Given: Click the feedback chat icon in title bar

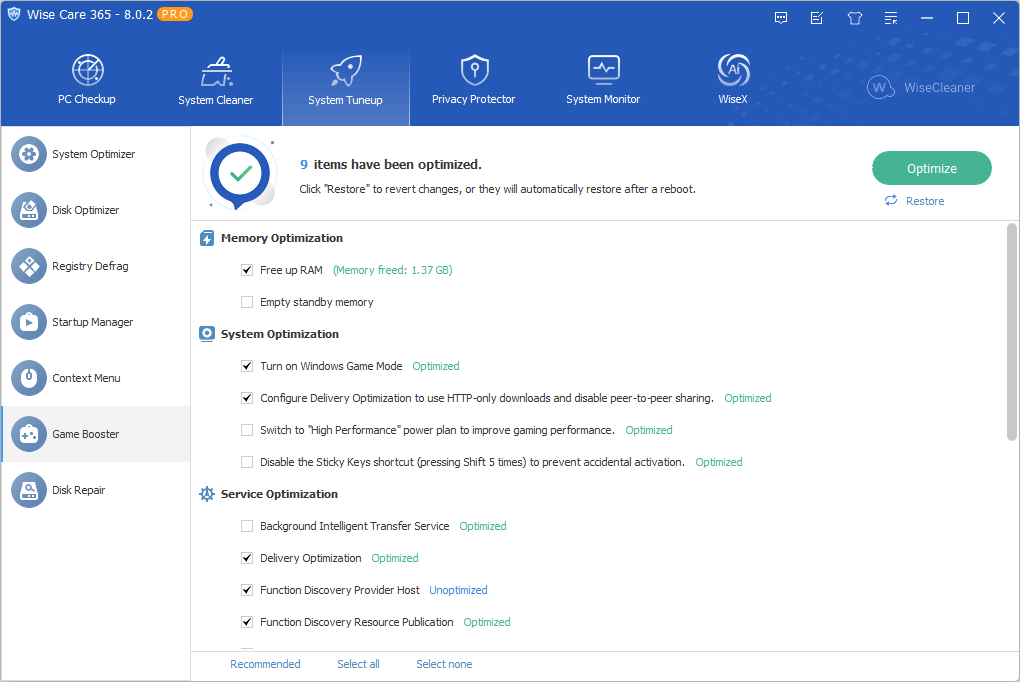Looking at the screenshot, I should 781,18.
